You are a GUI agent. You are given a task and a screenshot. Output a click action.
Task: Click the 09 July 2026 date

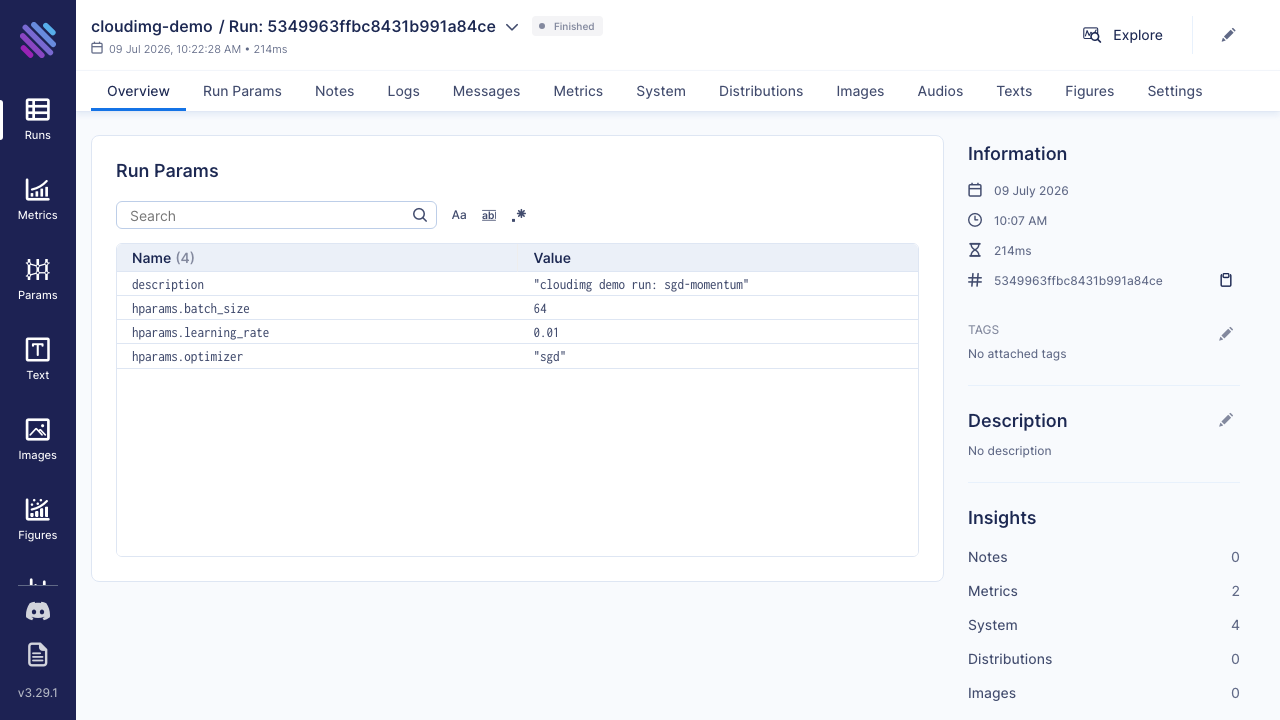(1031, 190)
